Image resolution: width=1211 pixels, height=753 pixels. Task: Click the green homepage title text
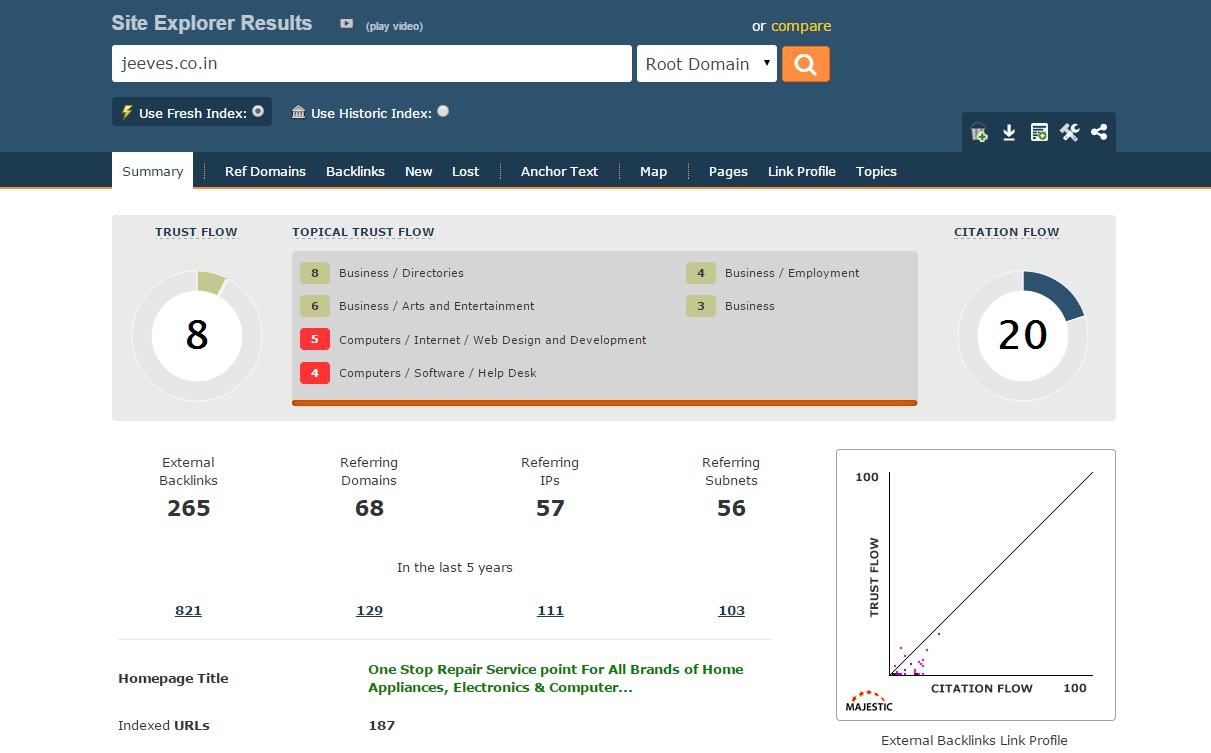click(x=556, y=678)
